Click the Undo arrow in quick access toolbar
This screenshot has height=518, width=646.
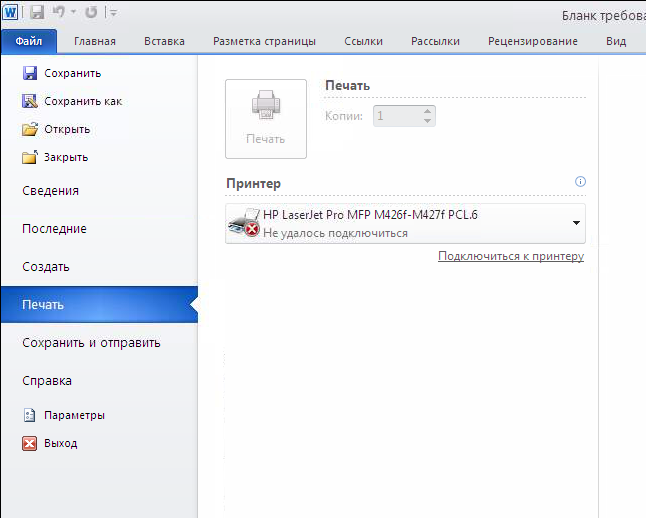click(59, 12)
